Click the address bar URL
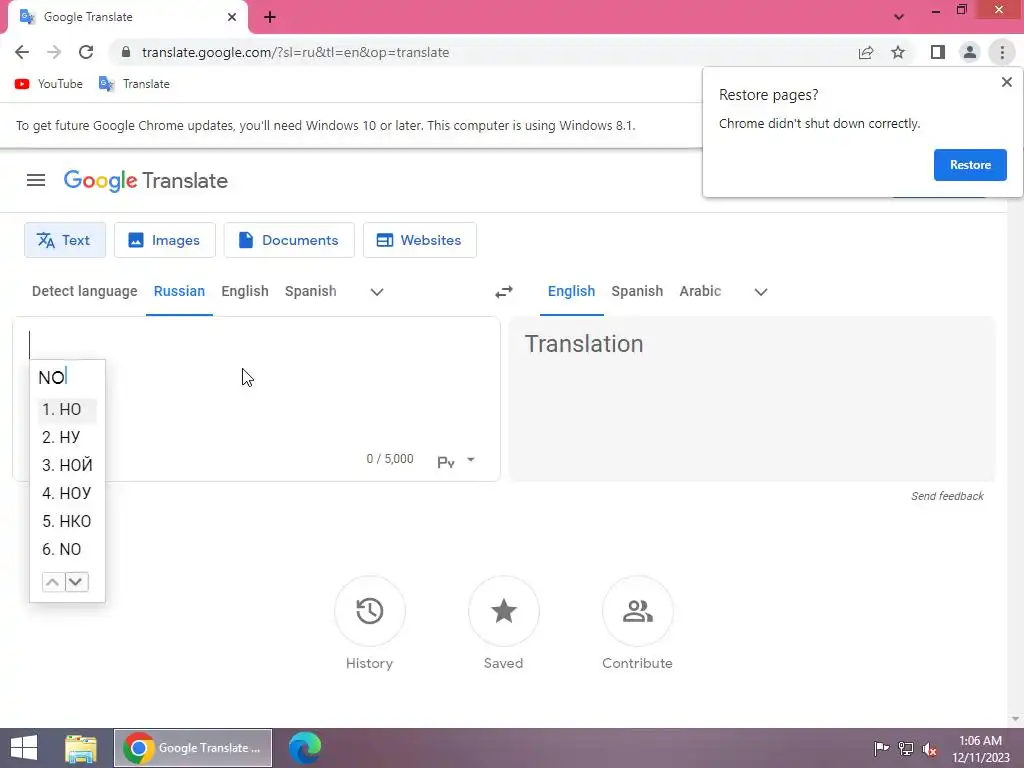 (x=295, y=52)
